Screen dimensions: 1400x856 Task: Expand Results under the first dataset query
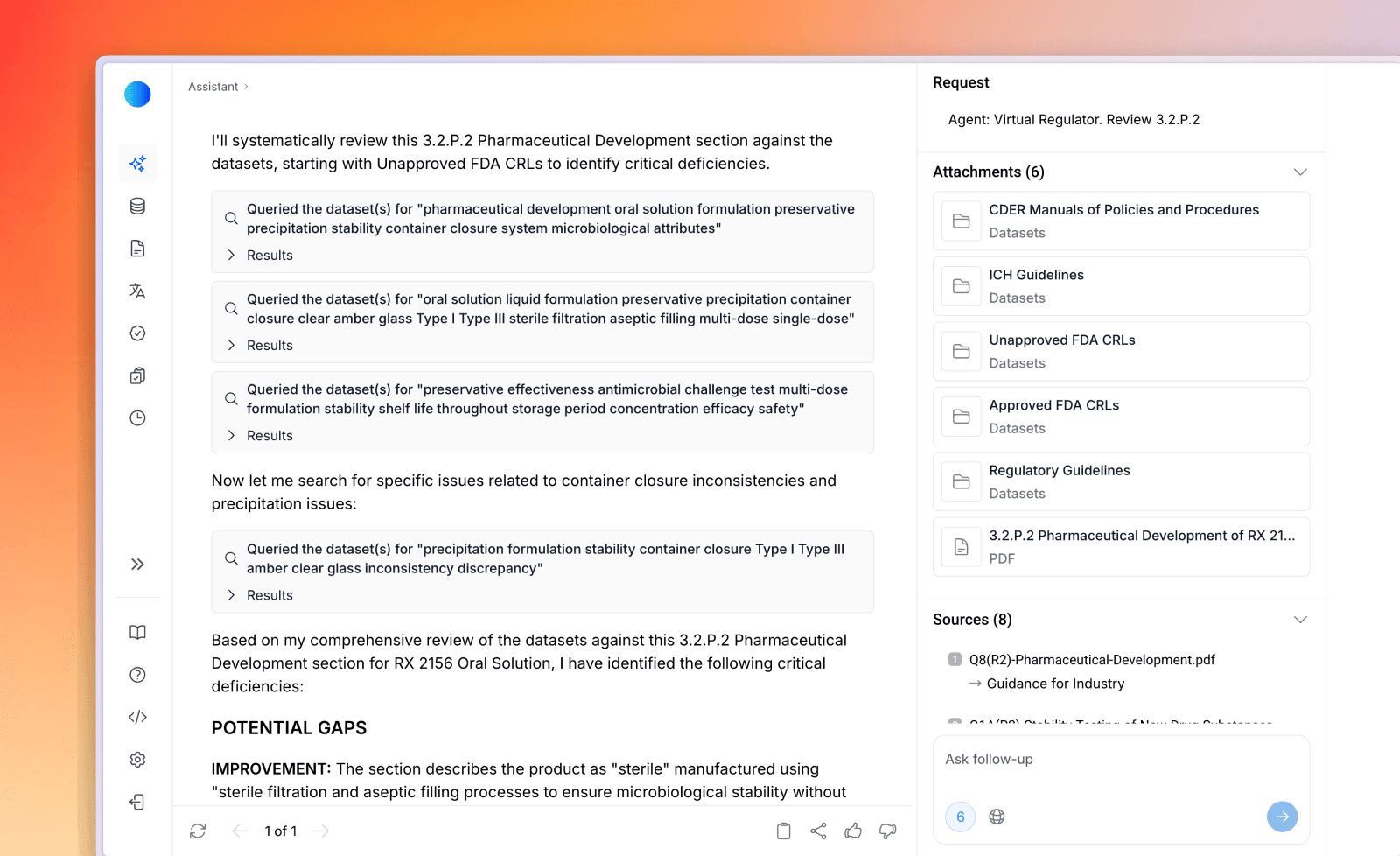pos(261,256)
